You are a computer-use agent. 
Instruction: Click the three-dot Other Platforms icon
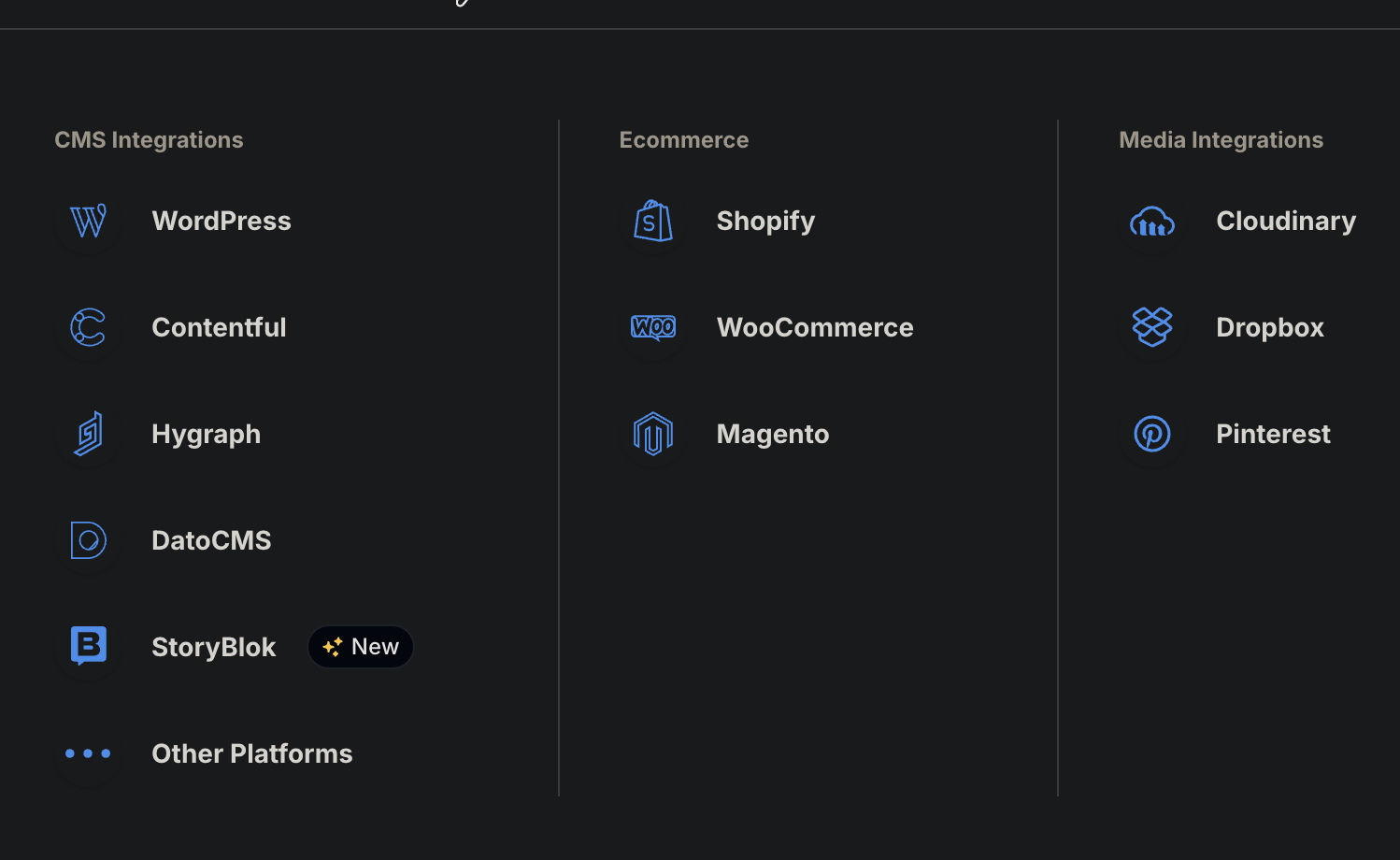pos(89,753)
